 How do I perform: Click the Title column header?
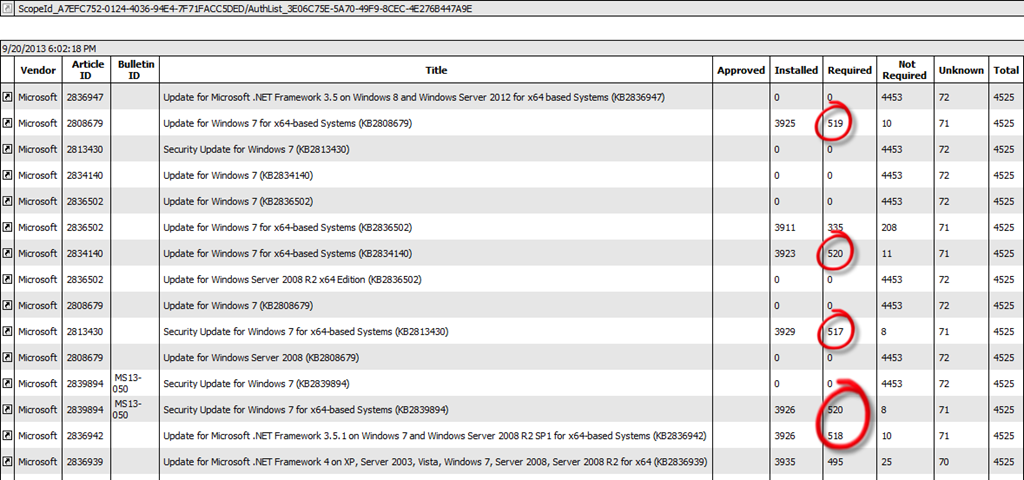pyautogui.click(x=436, y=71)
